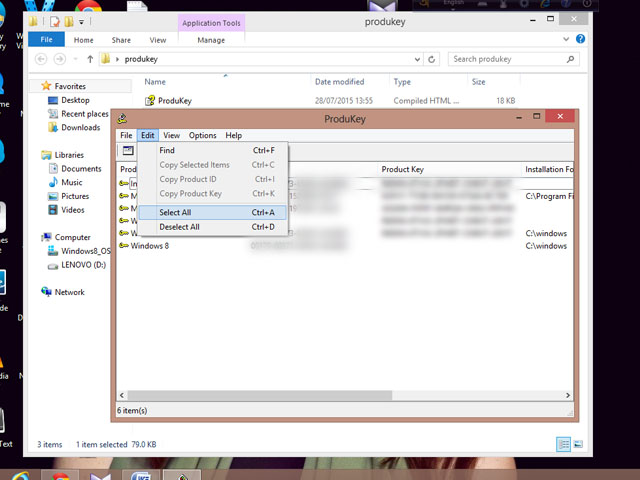Switch to Home tab in Explorer
The image size is (640, 480).
[83, 40]
